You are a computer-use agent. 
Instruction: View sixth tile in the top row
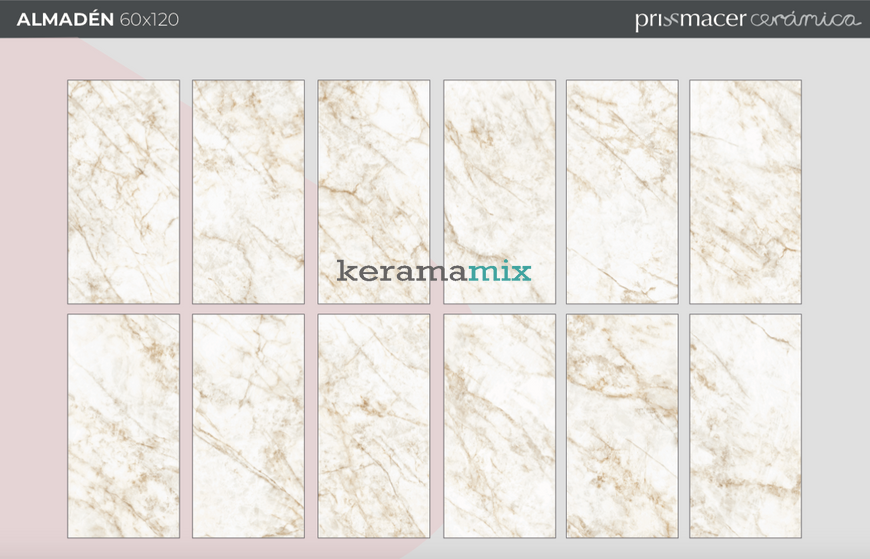tap(746, 192)
